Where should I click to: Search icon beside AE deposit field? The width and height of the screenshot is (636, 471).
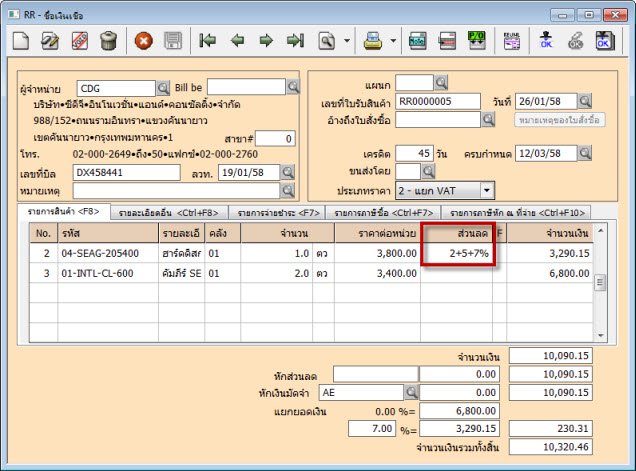[x=411, y=392]
